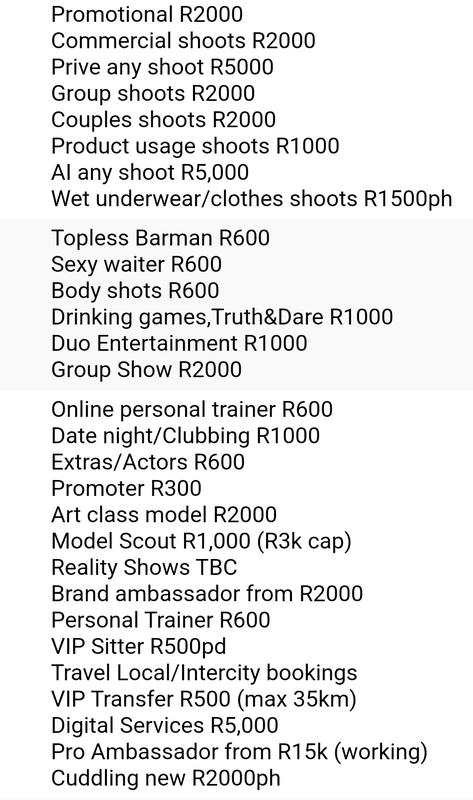Tap Drinking games, Truth&Dare R1000 entry
This screenshot has width=473, height=800.
point(222,317)
